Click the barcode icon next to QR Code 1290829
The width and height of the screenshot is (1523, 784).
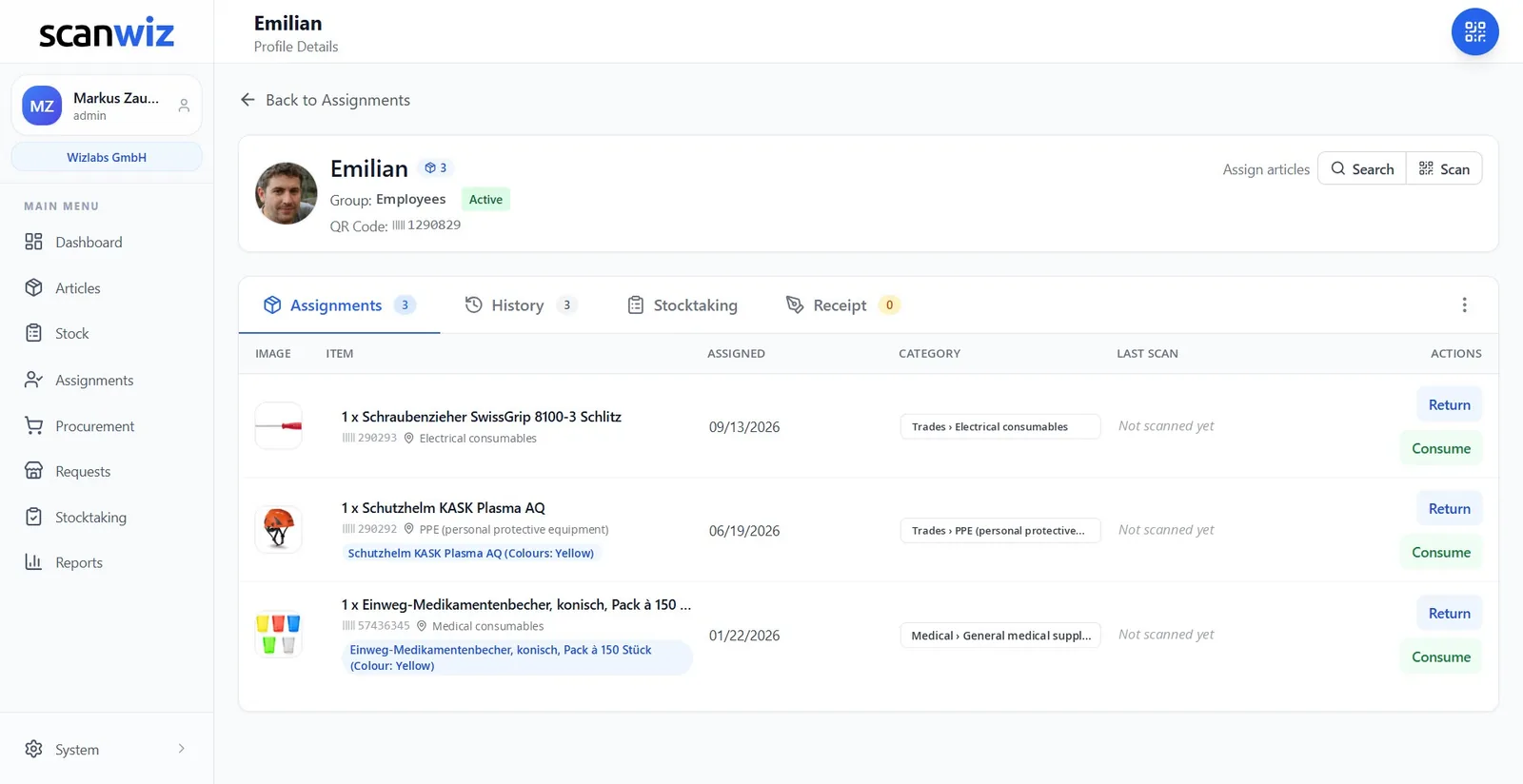tap(399, 225)
